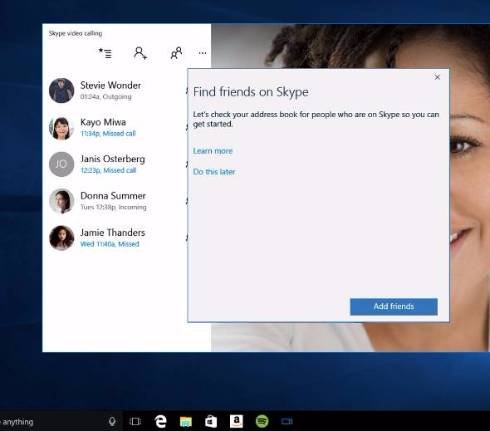Click the add contact icon
Viewport: 490px width, 431px height.
pyautogui.click(x=140, y=53)
